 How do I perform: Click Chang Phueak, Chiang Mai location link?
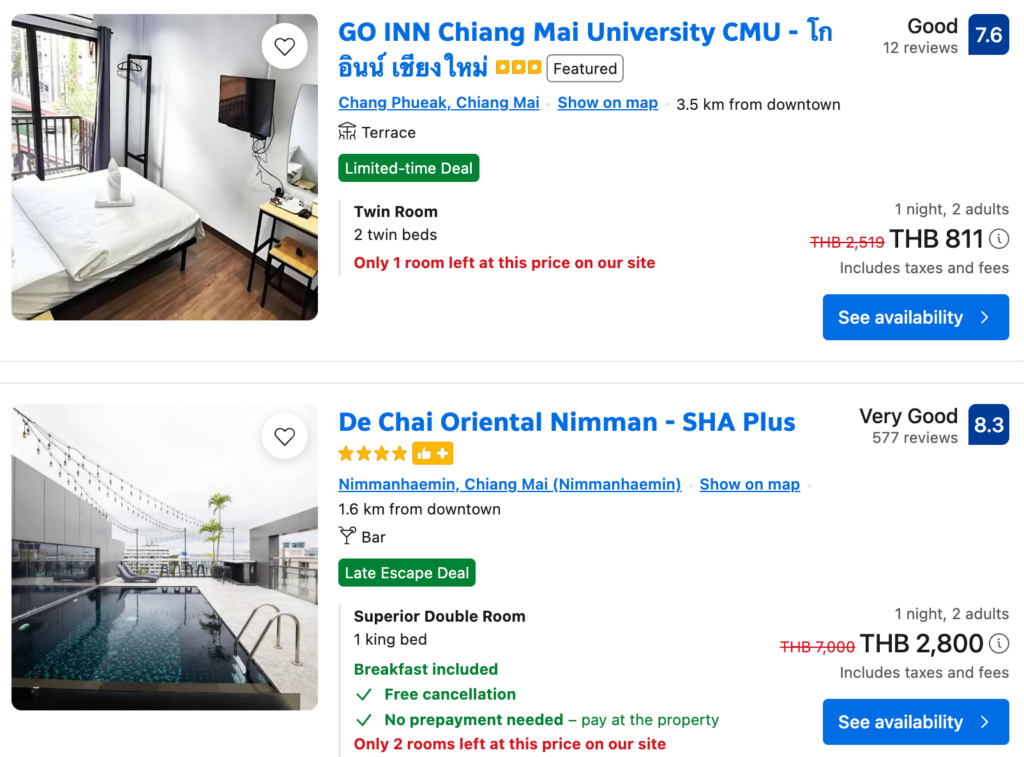[x=439, y=103]
